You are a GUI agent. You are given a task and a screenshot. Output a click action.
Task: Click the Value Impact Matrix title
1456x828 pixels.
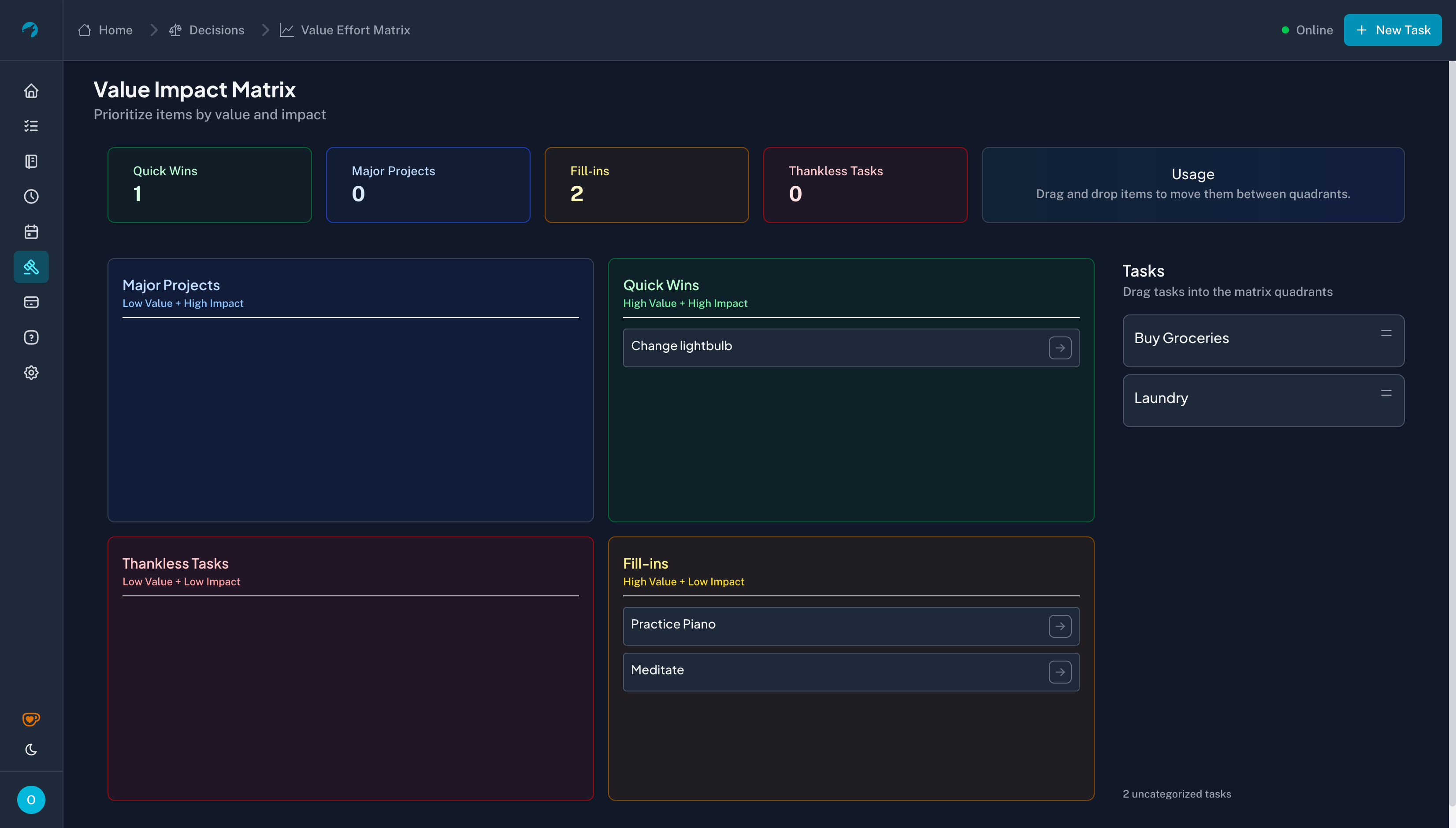click(x=195, y=89)
